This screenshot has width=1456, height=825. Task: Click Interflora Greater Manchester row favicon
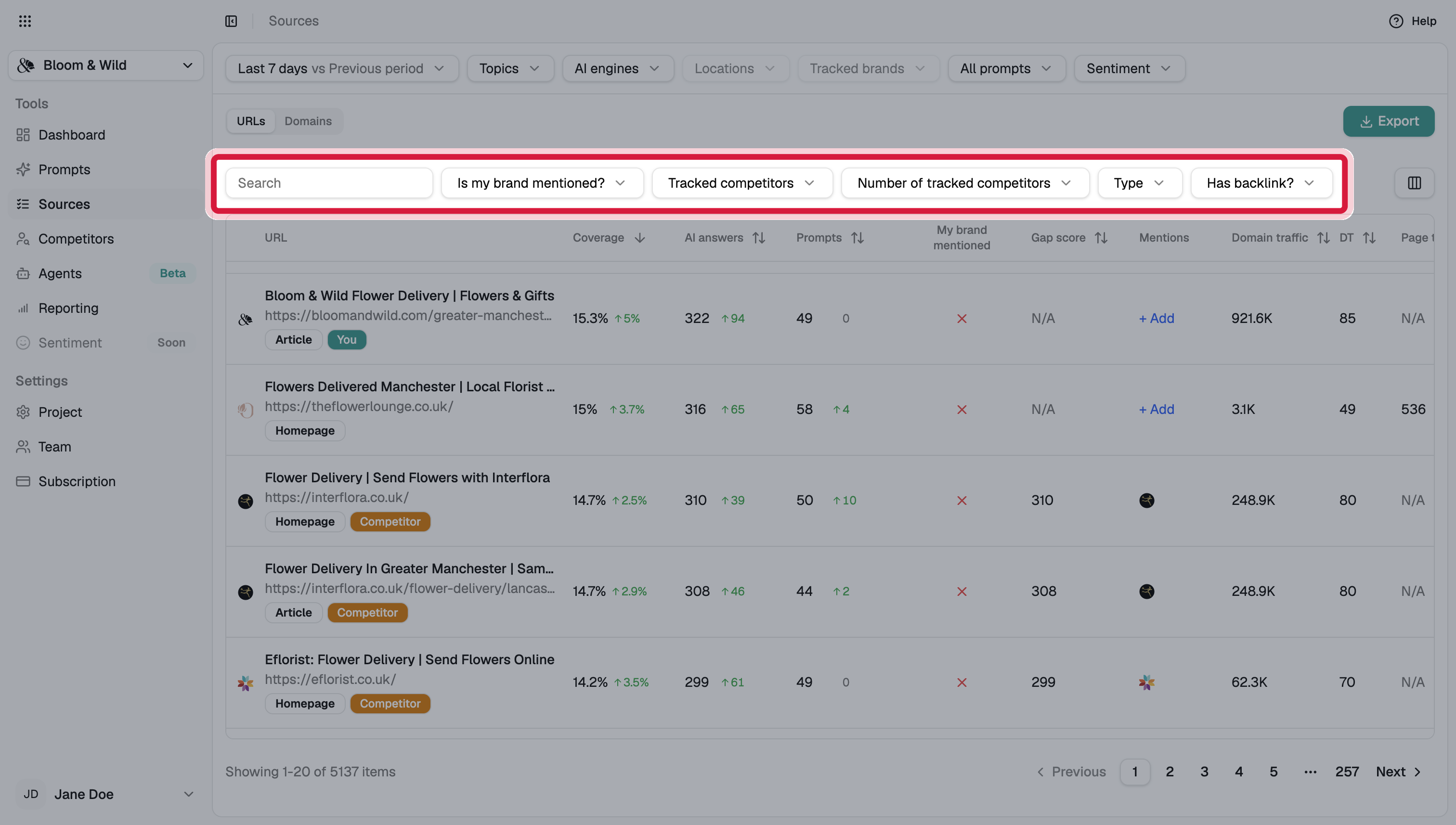point(246,593)
